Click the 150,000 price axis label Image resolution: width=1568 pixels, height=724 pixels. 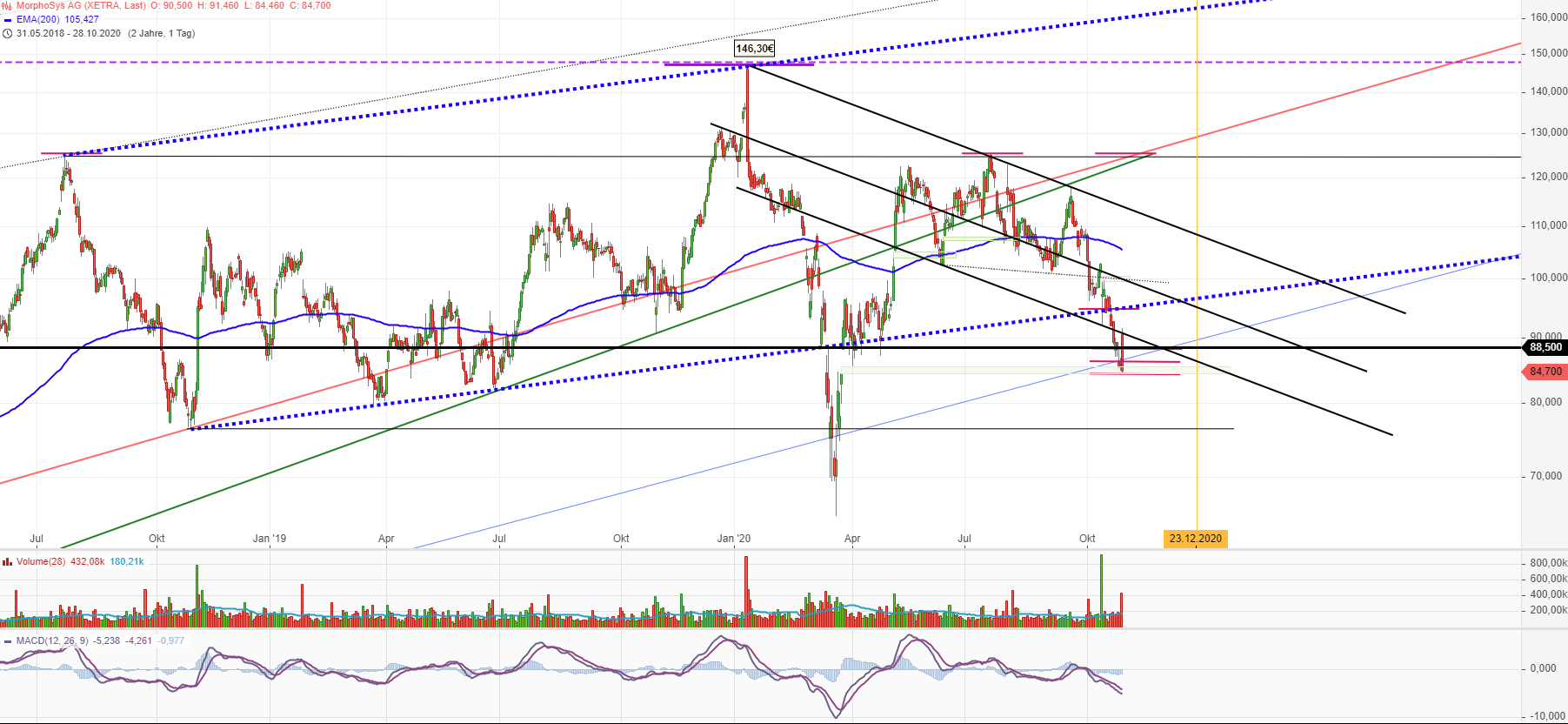click(1549, 53)
